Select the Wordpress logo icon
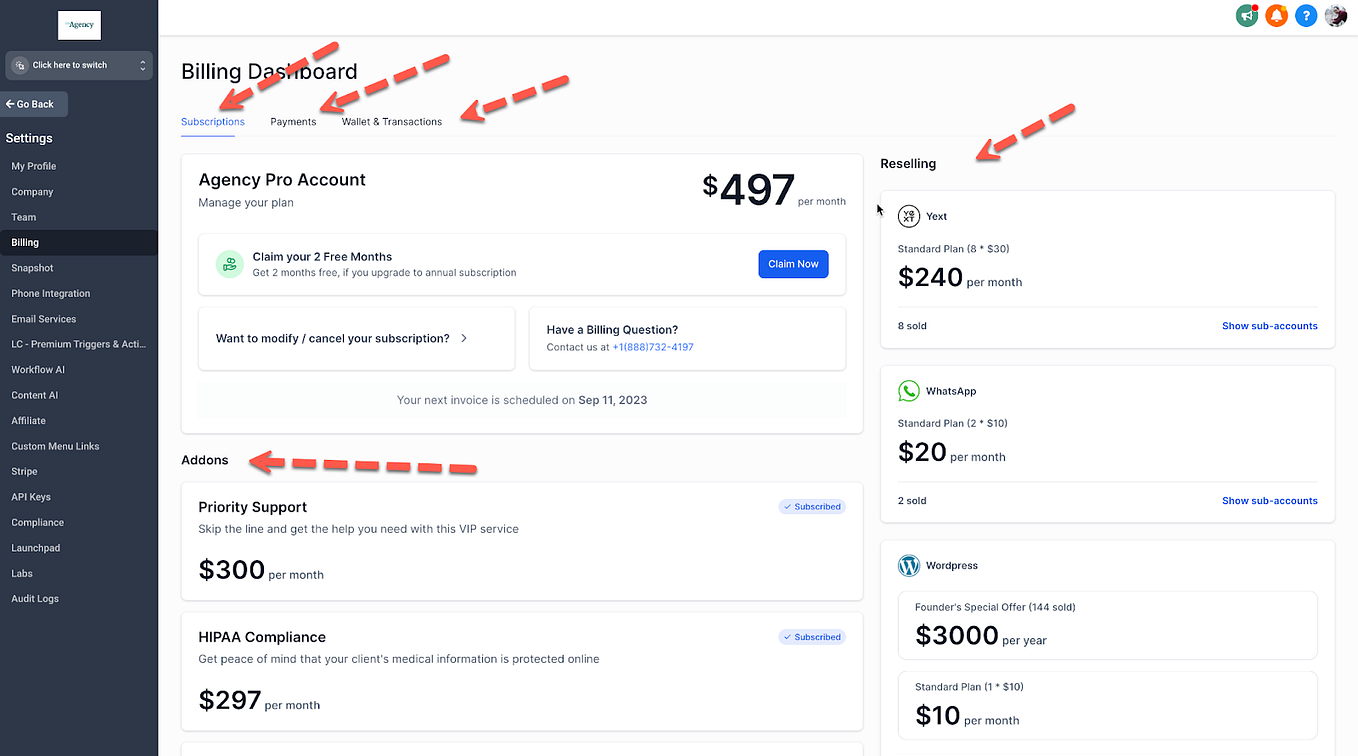This screenshot has height=756, width=1358. pos(908,565)
